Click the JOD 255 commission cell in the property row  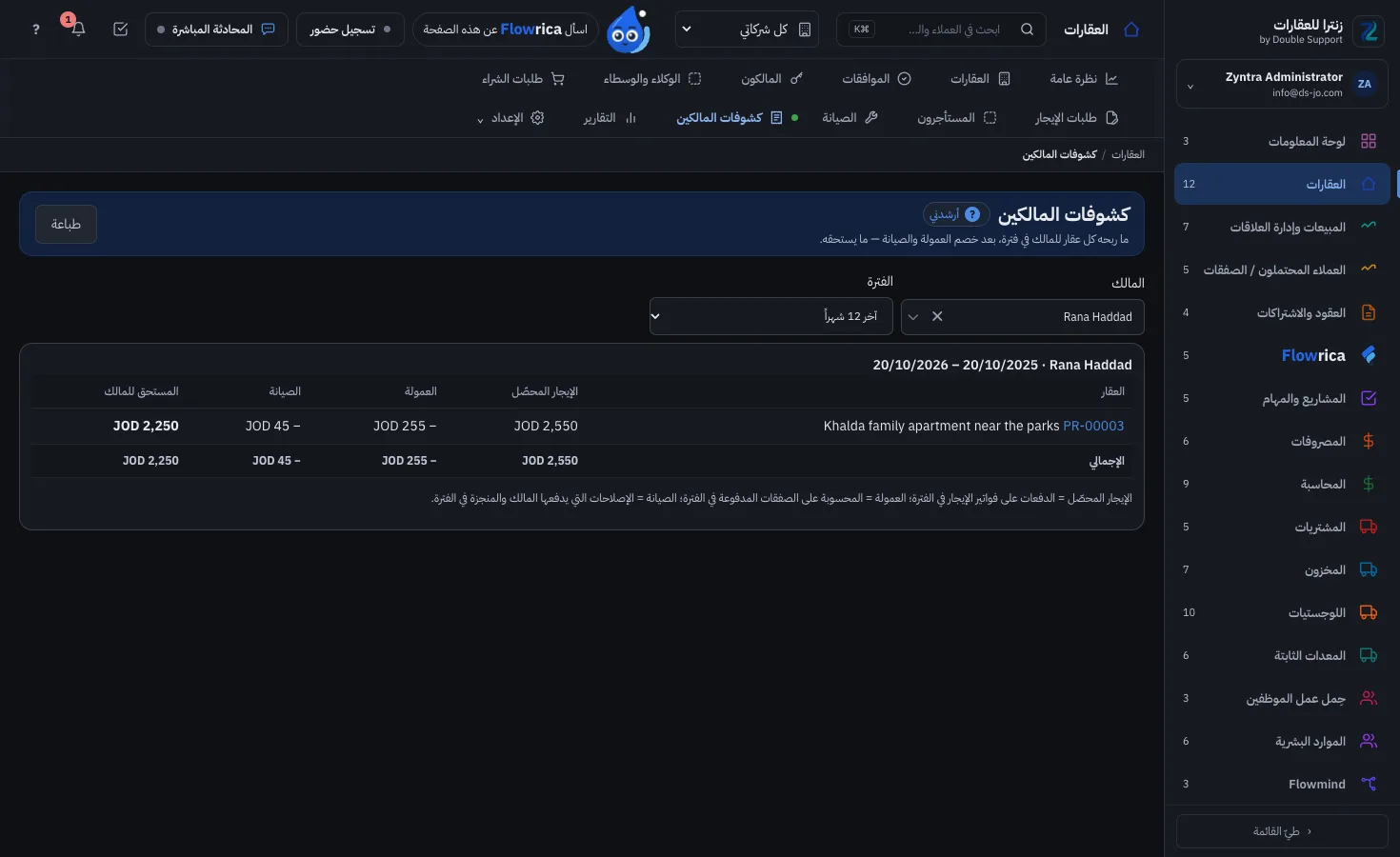(405, 426)
